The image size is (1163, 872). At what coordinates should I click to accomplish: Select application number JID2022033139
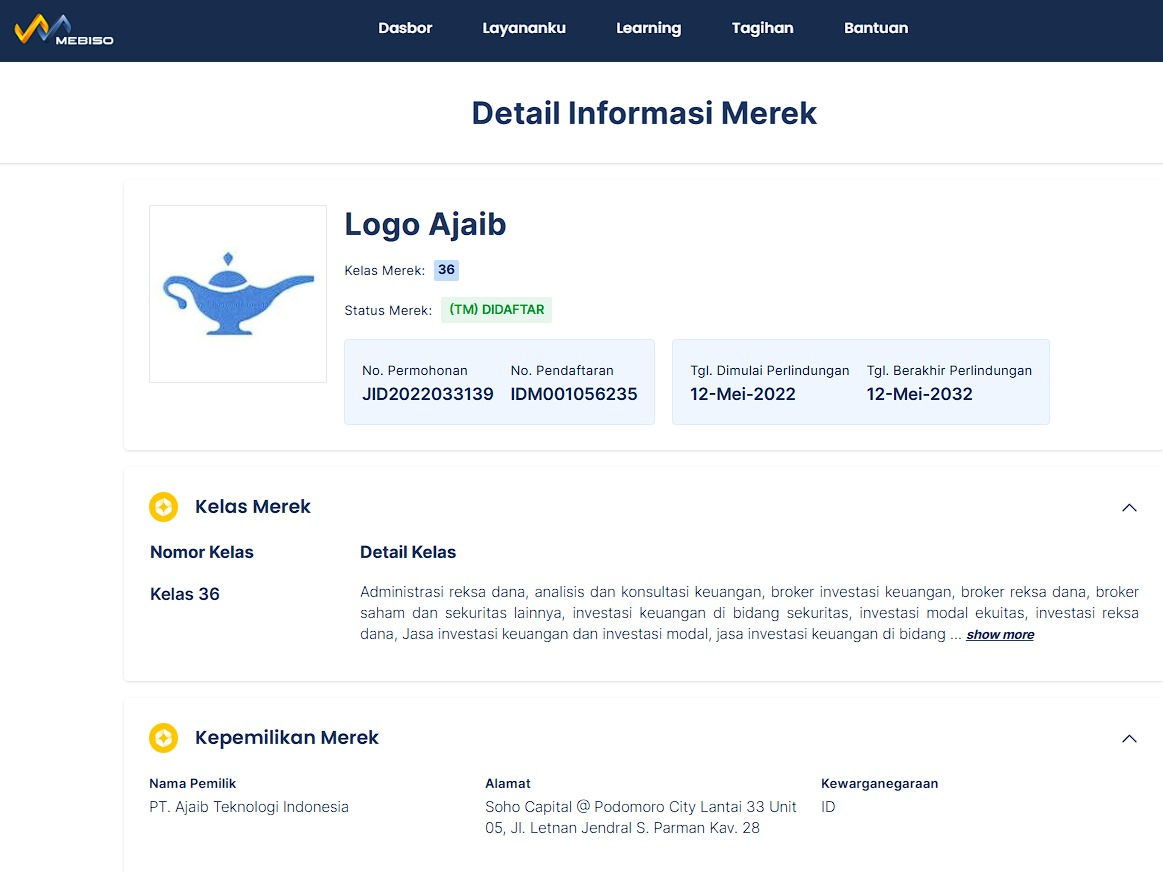[x=428, y=394]
